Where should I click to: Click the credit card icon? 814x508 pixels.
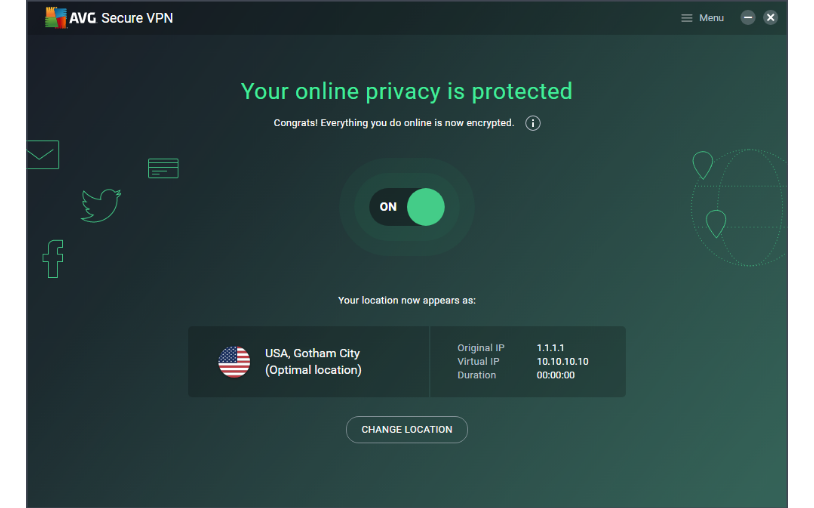coord(163,168)
